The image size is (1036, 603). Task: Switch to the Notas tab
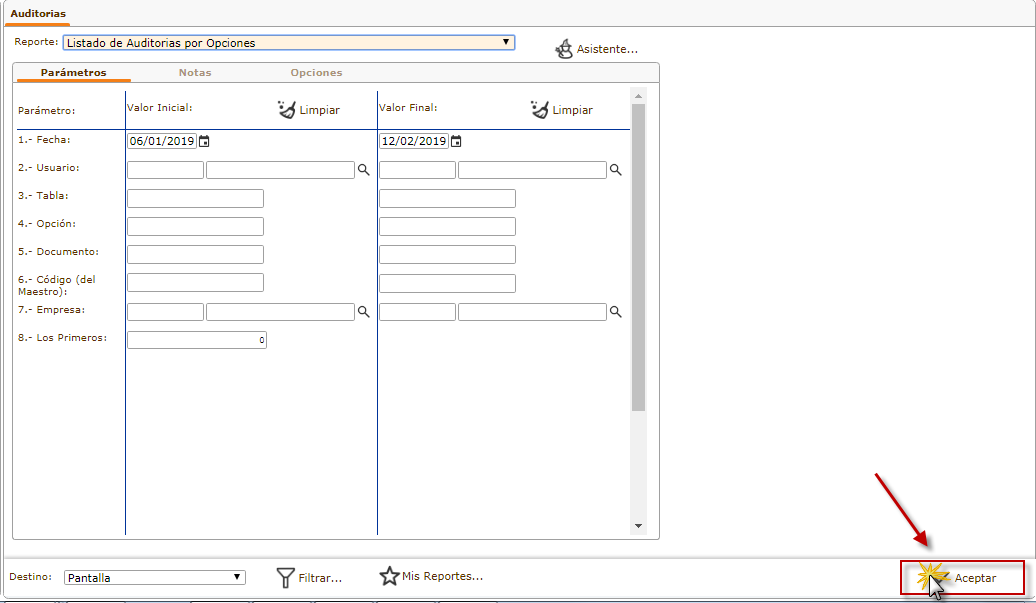[x=195, y=73]
